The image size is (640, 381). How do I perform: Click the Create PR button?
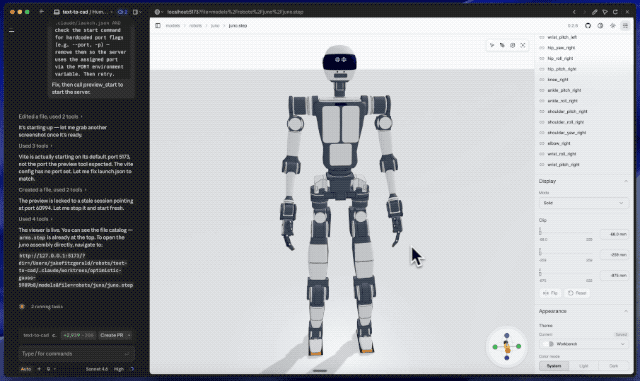[111, 335]
